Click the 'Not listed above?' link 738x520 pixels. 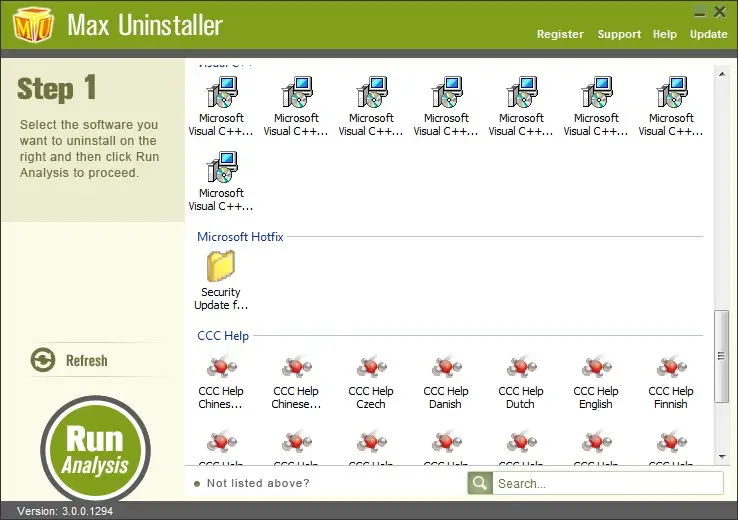pyautogui.click(x=258, y=483)
